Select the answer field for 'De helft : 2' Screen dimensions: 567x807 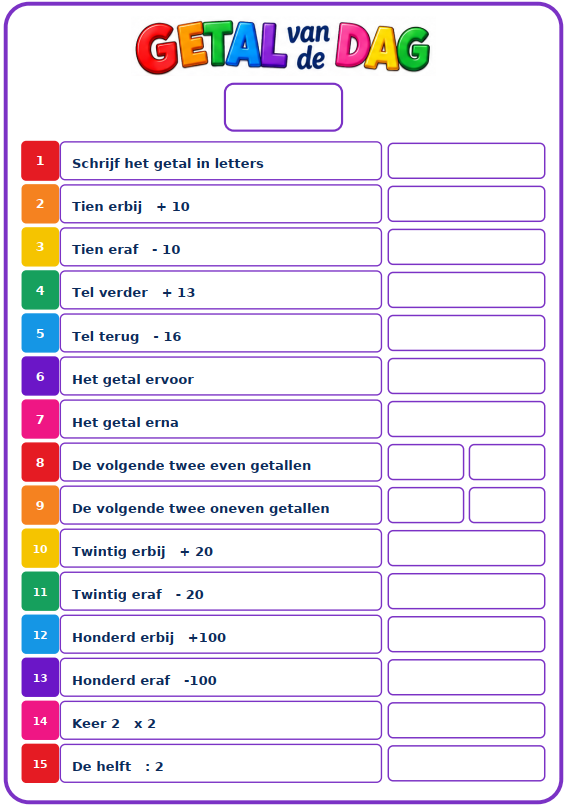tap(466, 763)
